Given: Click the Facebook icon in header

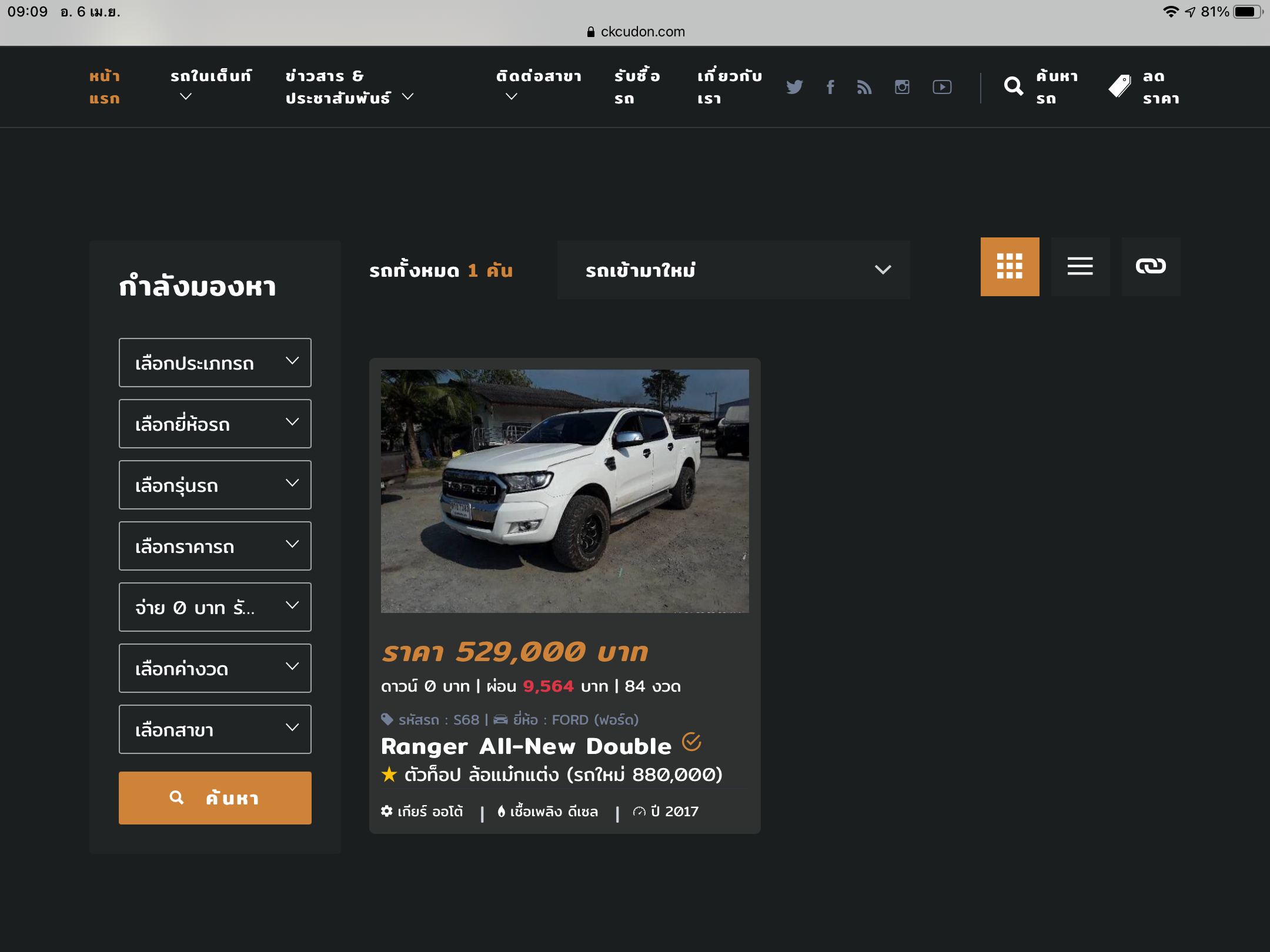Looking at the screenshot, I should click(830, 87).
